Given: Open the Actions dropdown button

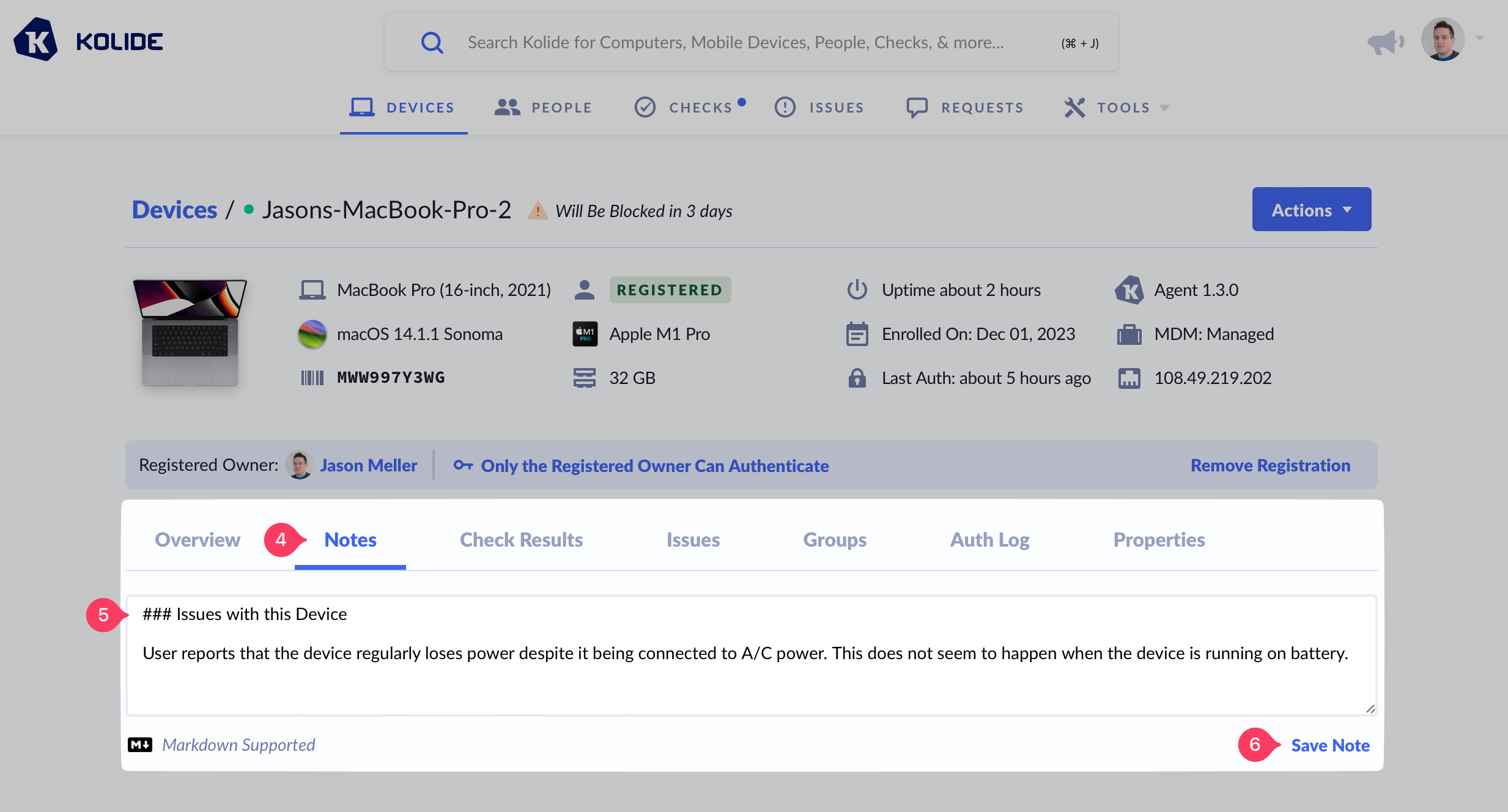Looking at the screenshot, I should 1311,210.
